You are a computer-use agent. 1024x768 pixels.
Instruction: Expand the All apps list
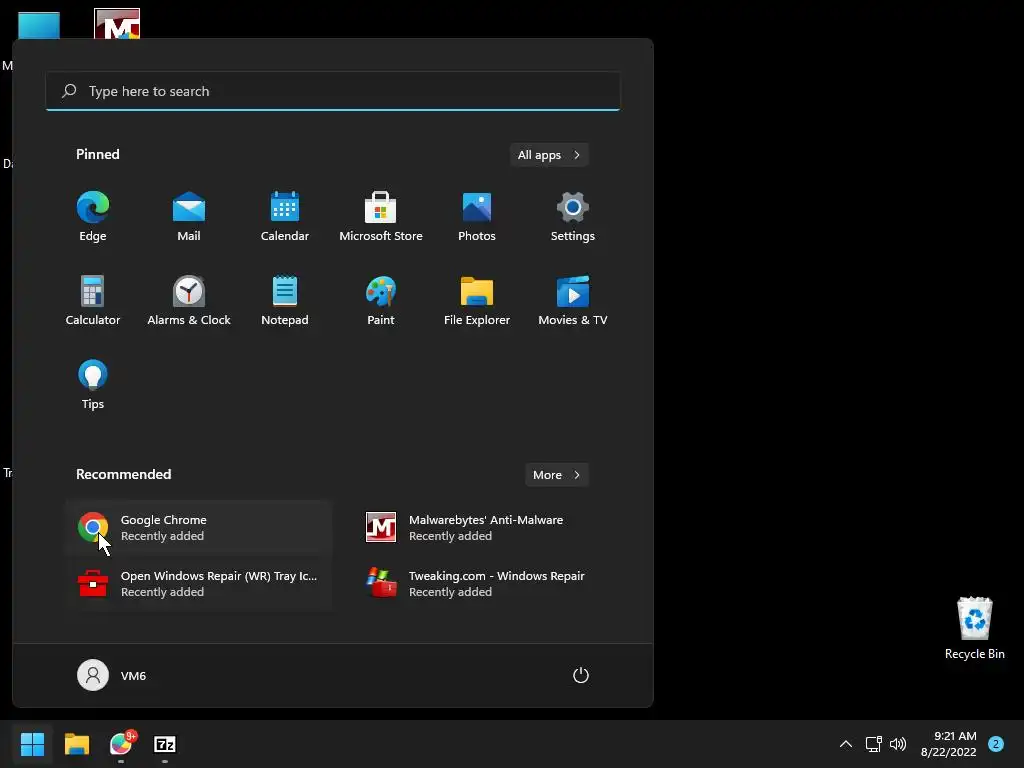coord(549,155)
